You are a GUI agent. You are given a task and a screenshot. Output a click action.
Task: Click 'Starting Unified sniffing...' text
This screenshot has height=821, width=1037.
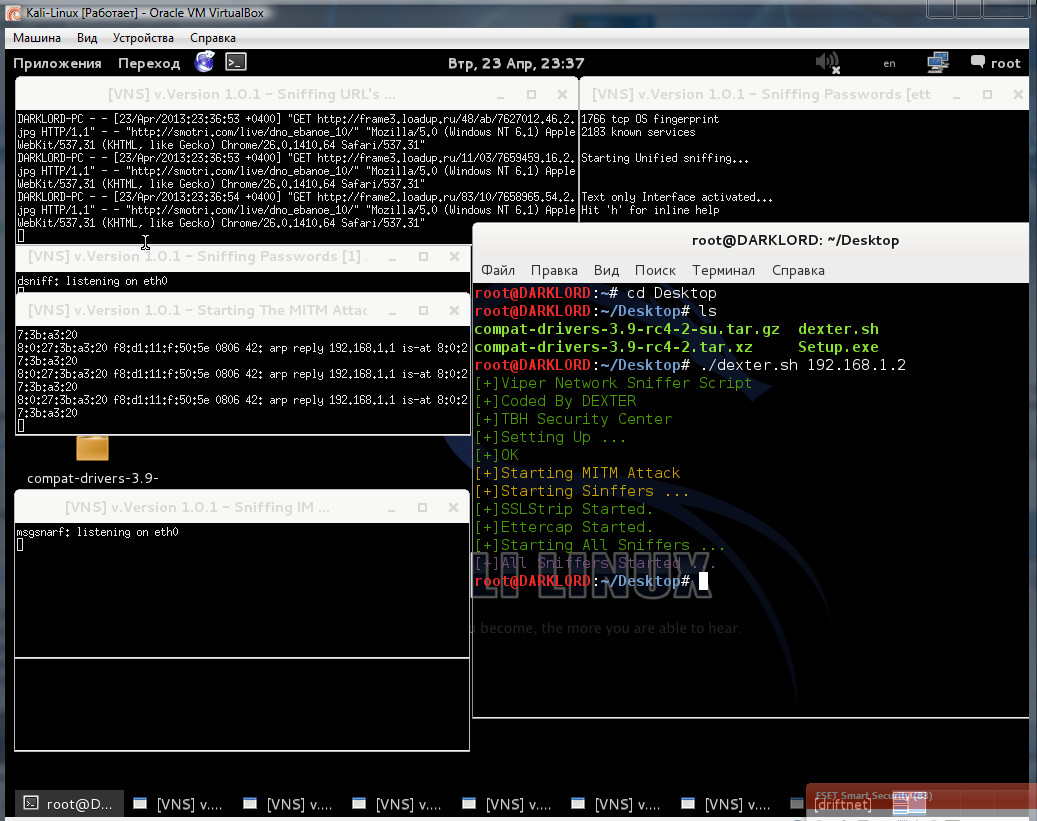665,158
